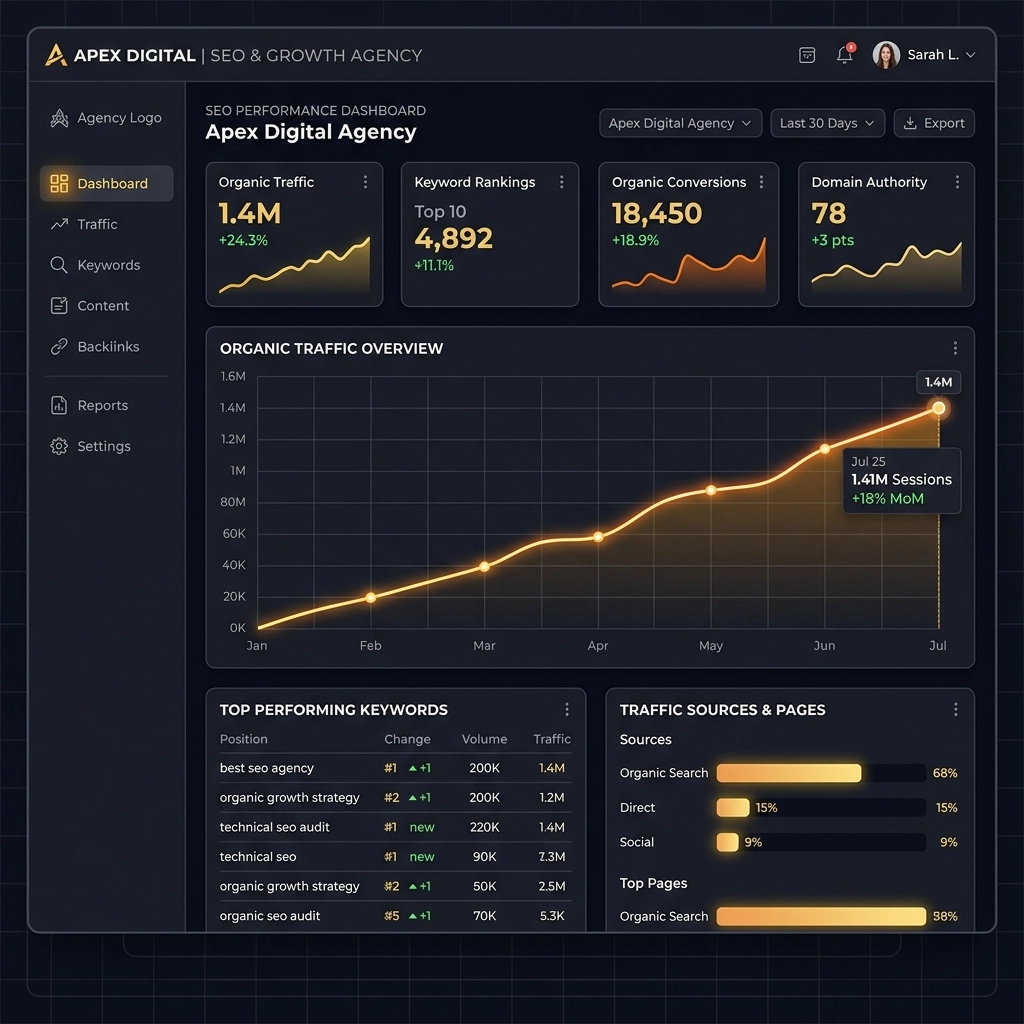The height and width of the screenshot is (1024, 1024).
Task: Click the +24.3% traffic change
Action: click(x=243, y=240)
